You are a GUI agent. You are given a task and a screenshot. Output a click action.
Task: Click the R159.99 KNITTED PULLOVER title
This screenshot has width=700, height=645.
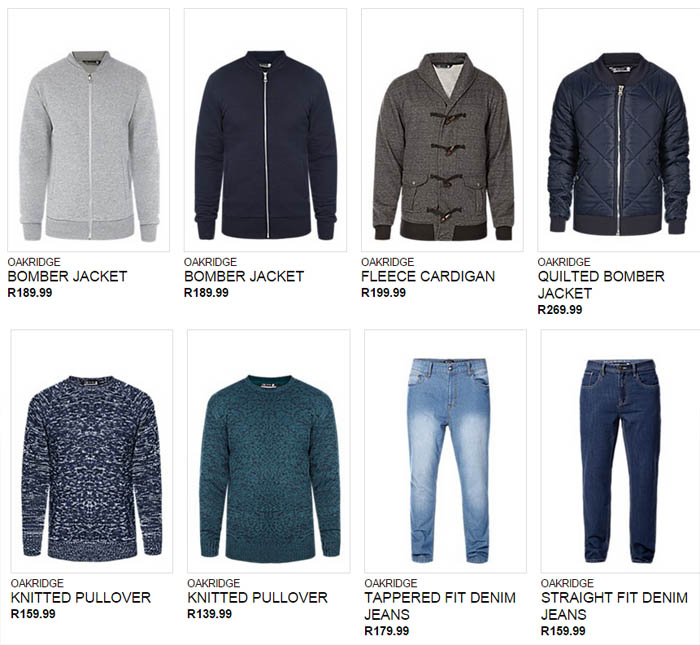[81, 598]
